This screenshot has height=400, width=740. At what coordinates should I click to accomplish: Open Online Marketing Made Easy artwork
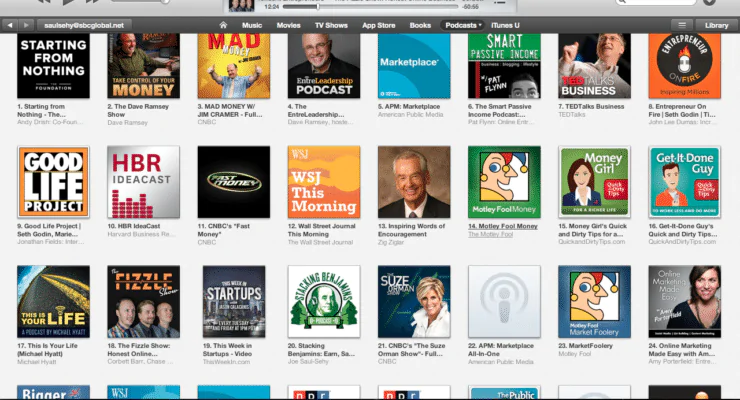pyautogui.click(x=684, y=301)
